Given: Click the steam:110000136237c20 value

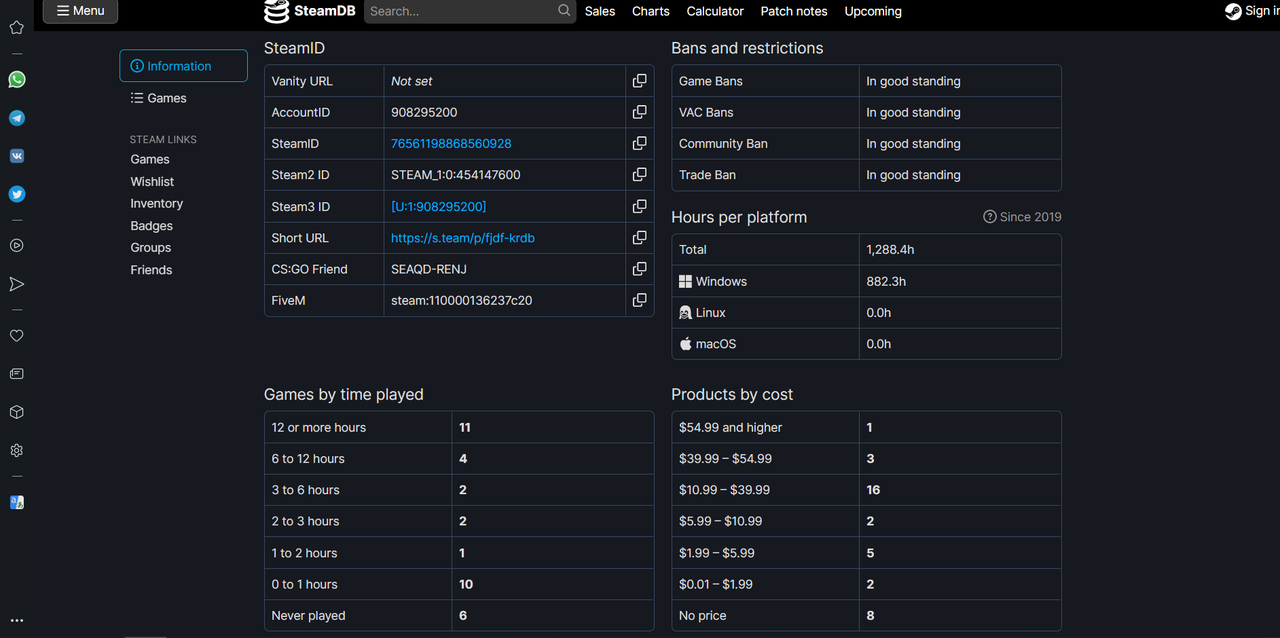Looking at the screenshot, I should coord(462,300).
